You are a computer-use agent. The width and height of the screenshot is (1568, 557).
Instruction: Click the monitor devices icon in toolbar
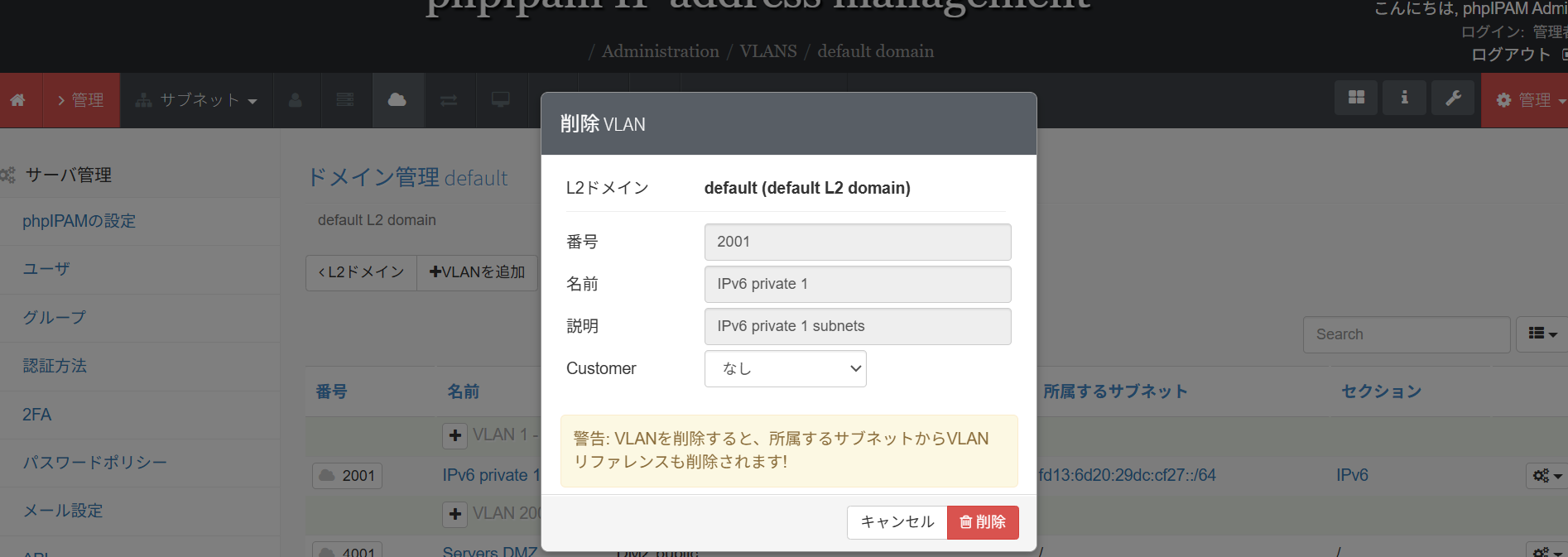point(501,100)
